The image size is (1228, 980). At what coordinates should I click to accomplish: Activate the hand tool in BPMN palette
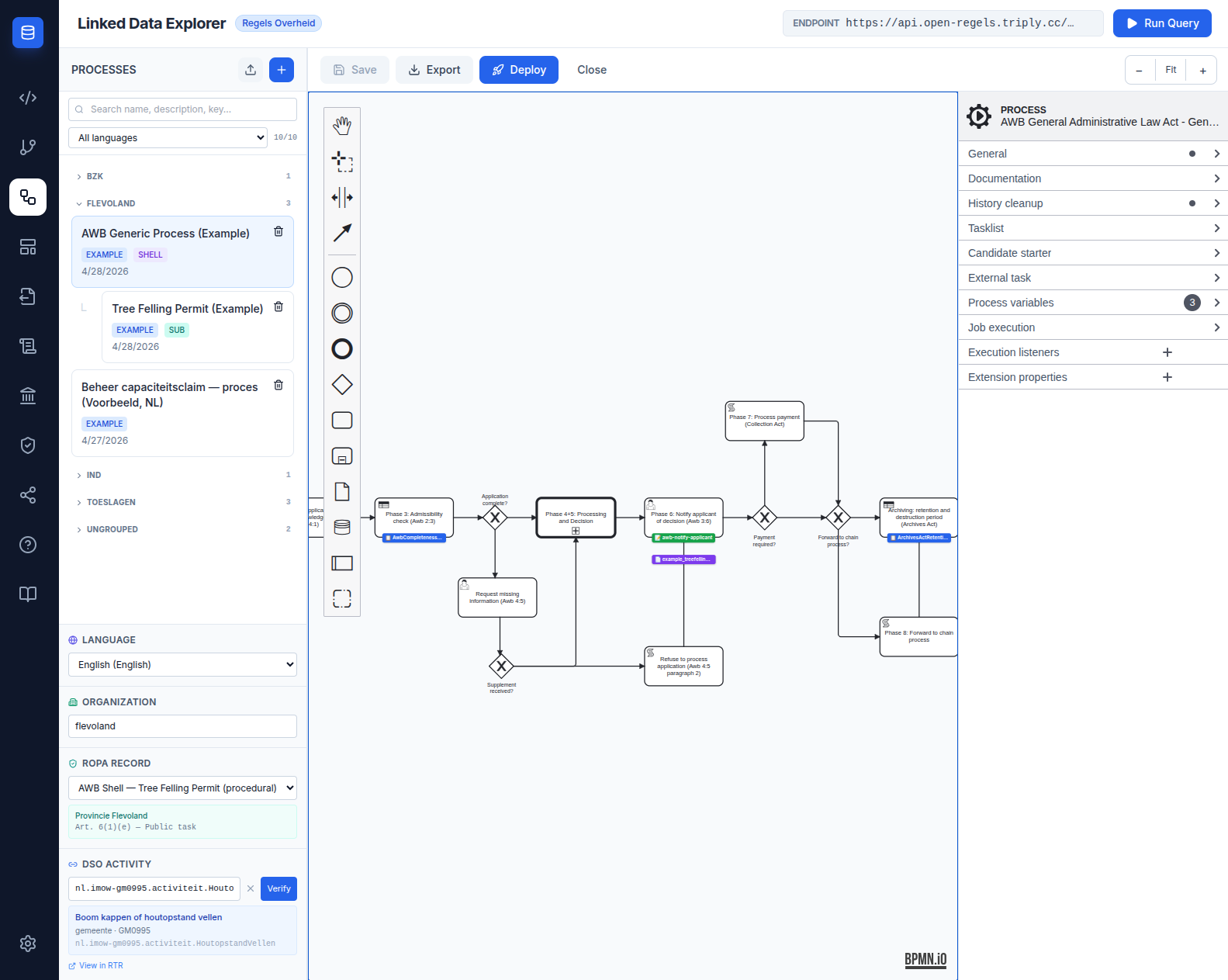(x=342, y=126)
